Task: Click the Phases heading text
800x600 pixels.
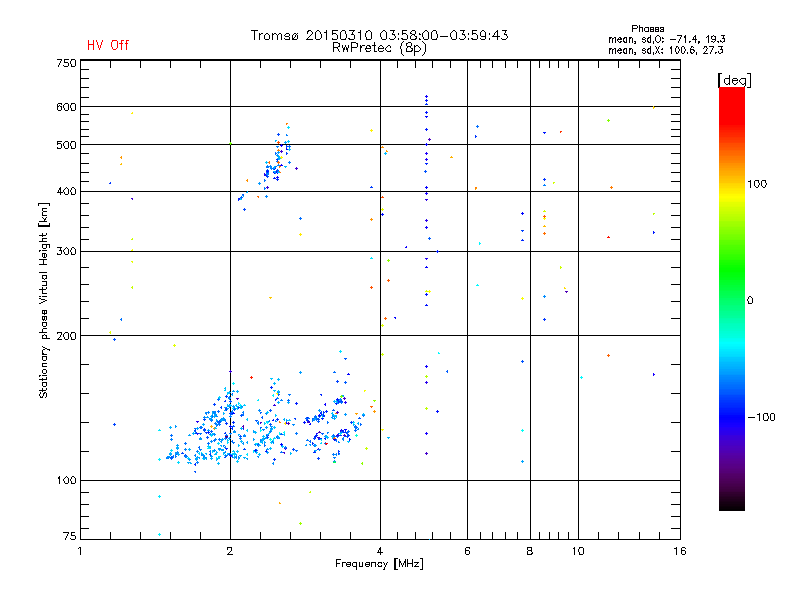Action: (647, 29)
